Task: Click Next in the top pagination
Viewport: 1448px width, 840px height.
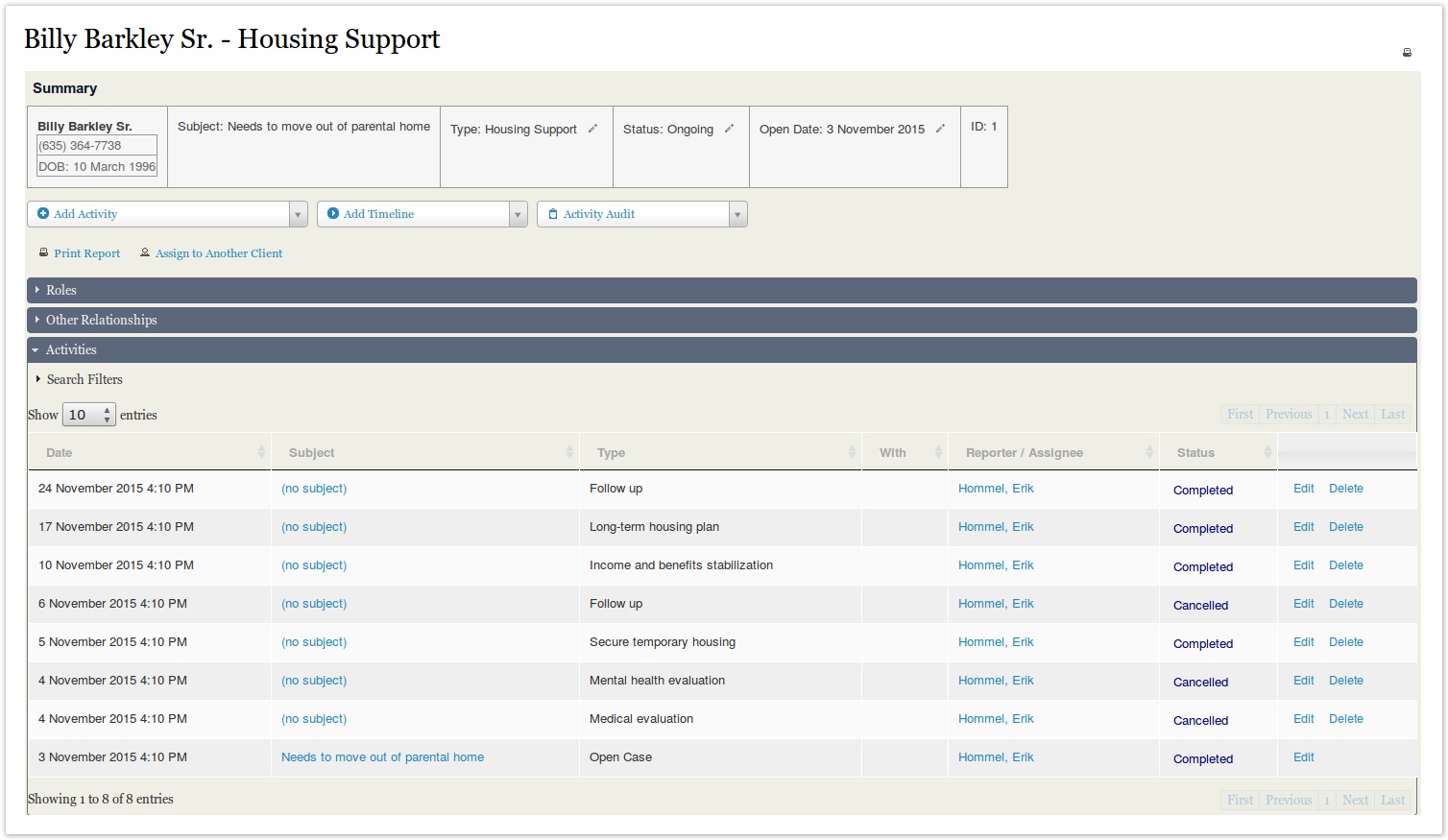Action: tap(1355, 415)
